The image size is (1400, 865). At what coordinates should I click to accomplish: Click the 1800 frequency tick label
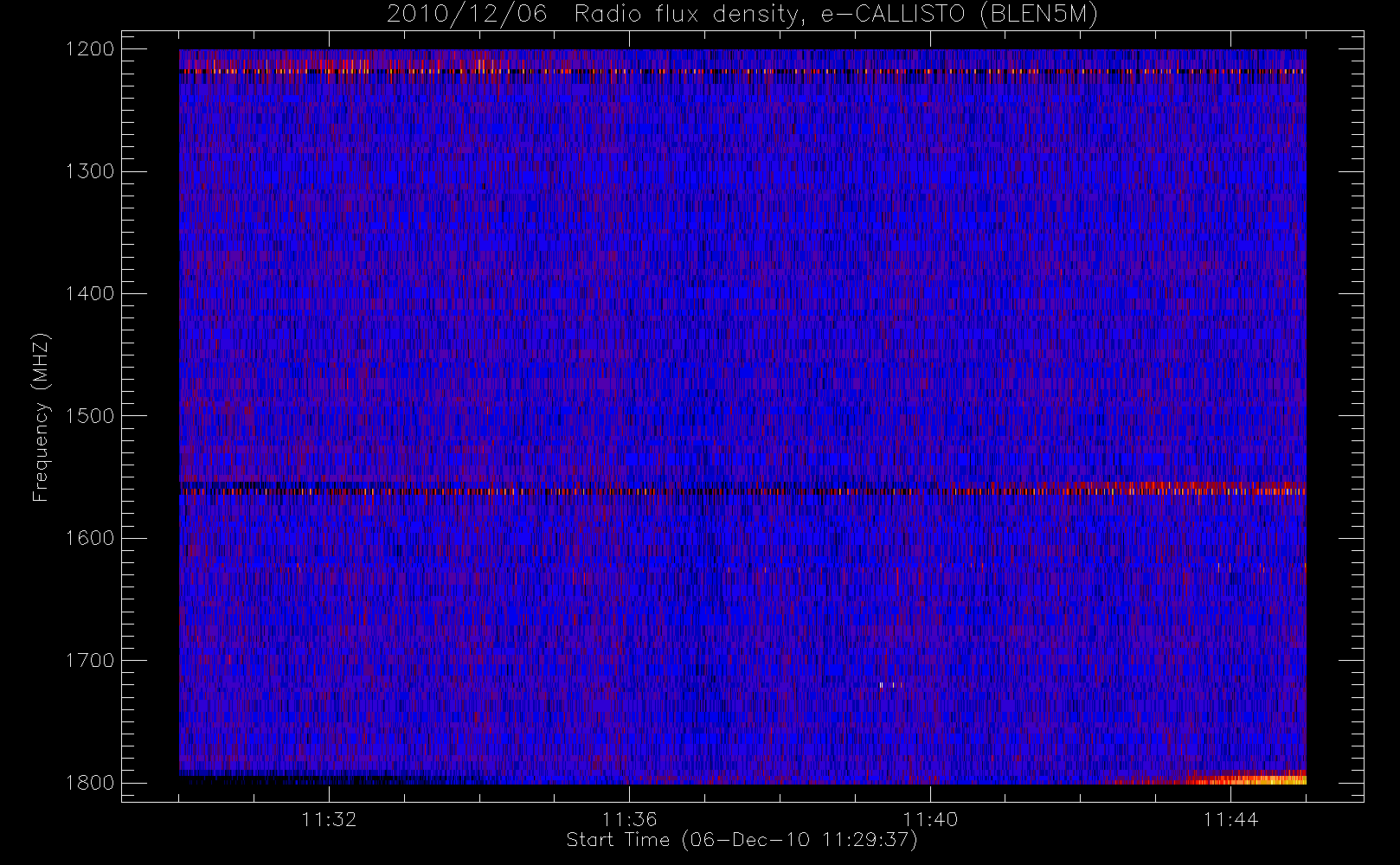pos(91,783)
